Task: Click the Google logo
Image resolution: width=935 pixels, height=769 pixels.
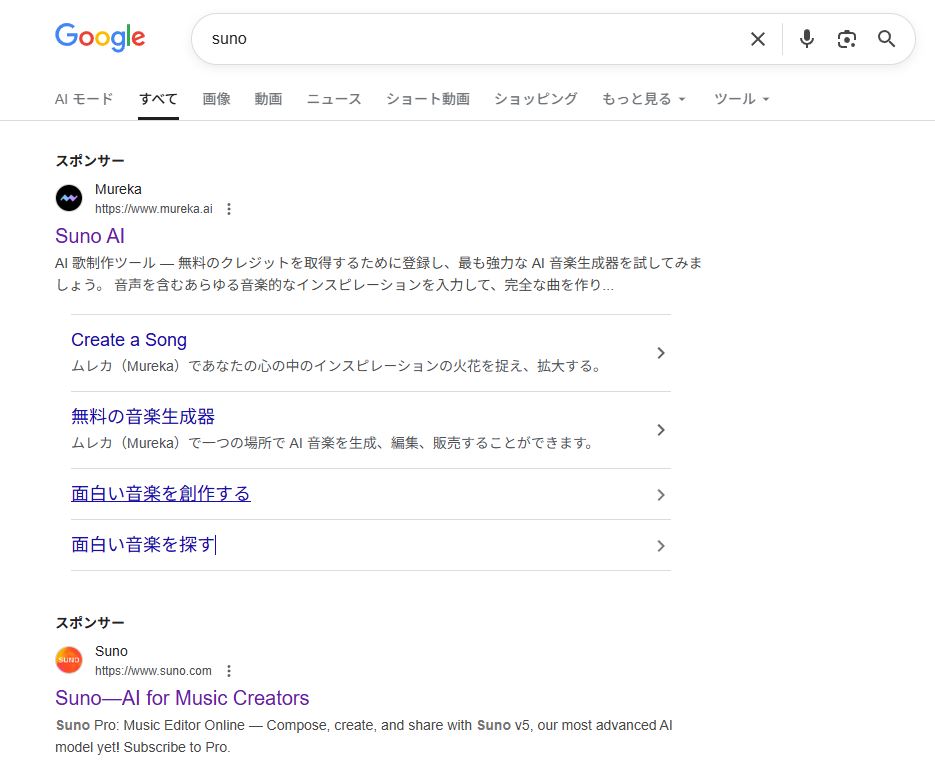Action: [100, 38]
